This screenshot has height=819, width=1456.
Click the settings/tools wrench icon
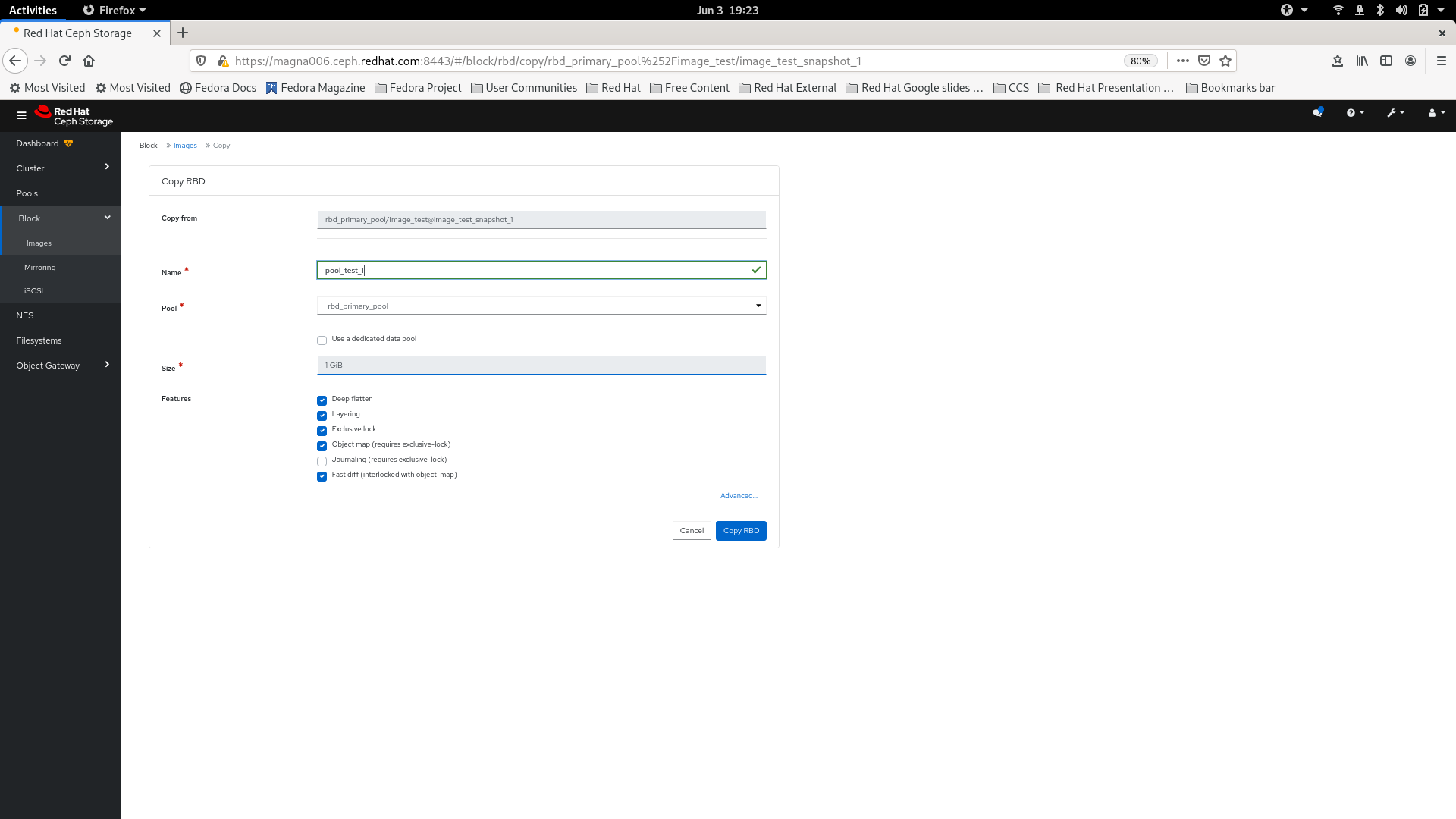pos(1392,112)
